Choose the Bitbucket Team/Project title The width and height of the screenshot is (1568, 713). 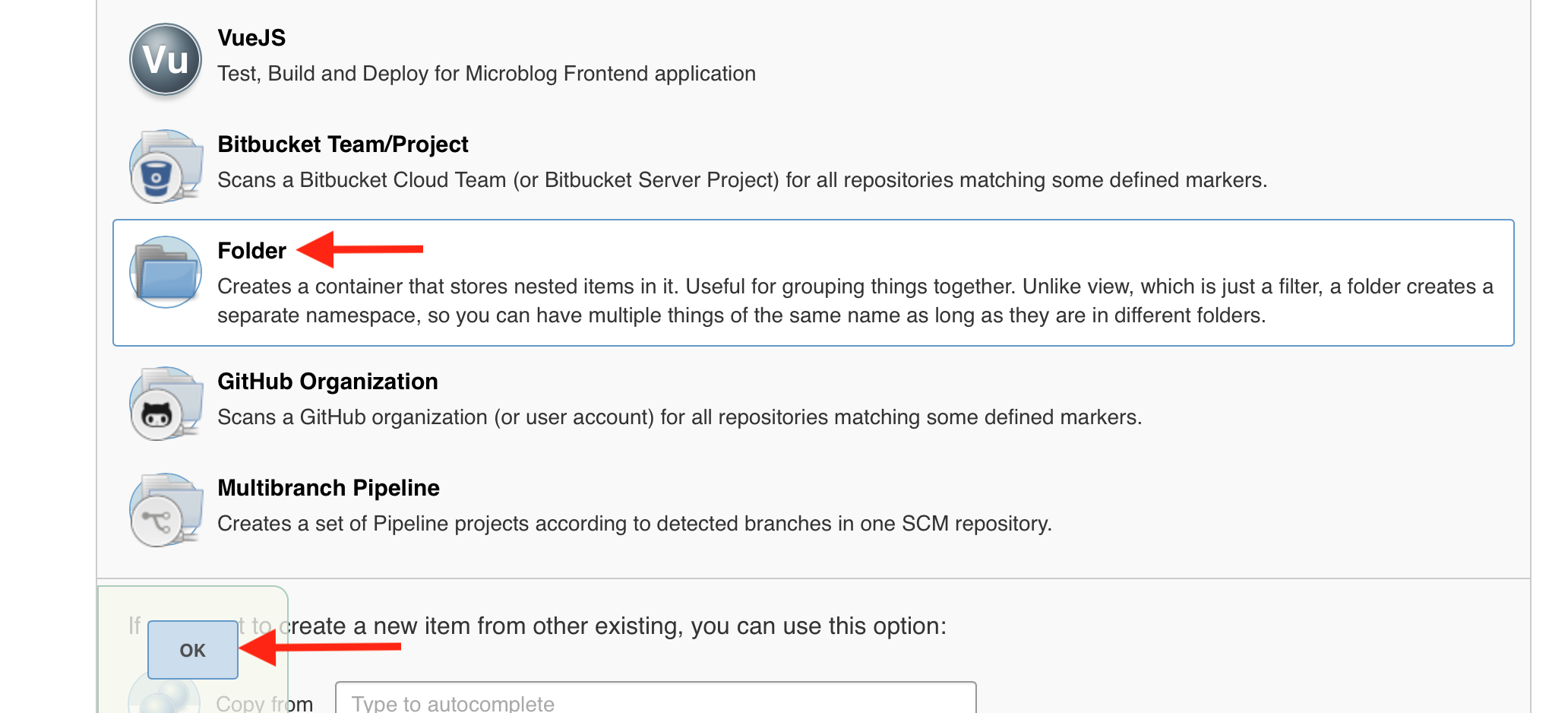coord(343,144)
